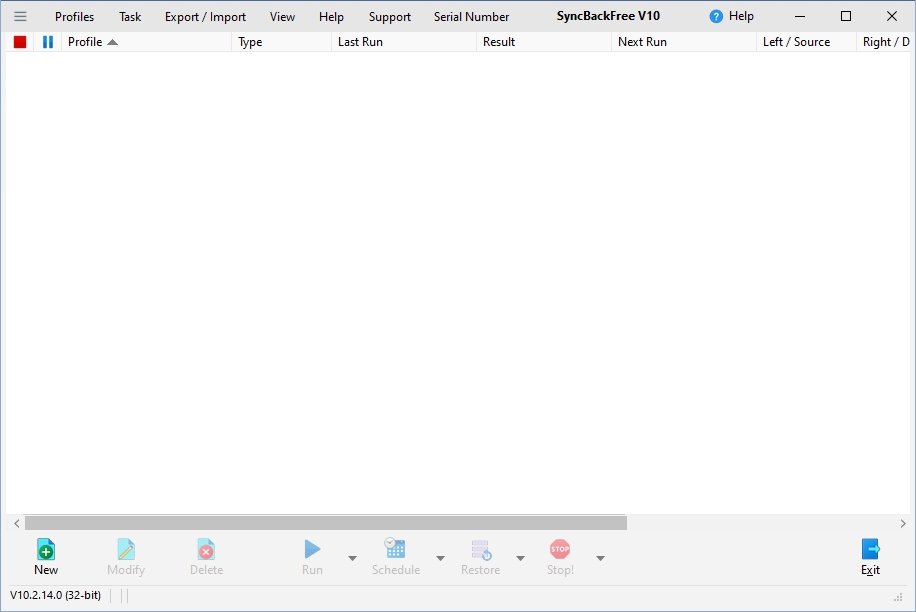
Task: Open the Stop! dropdown arrow
Action: coord(600,558)
